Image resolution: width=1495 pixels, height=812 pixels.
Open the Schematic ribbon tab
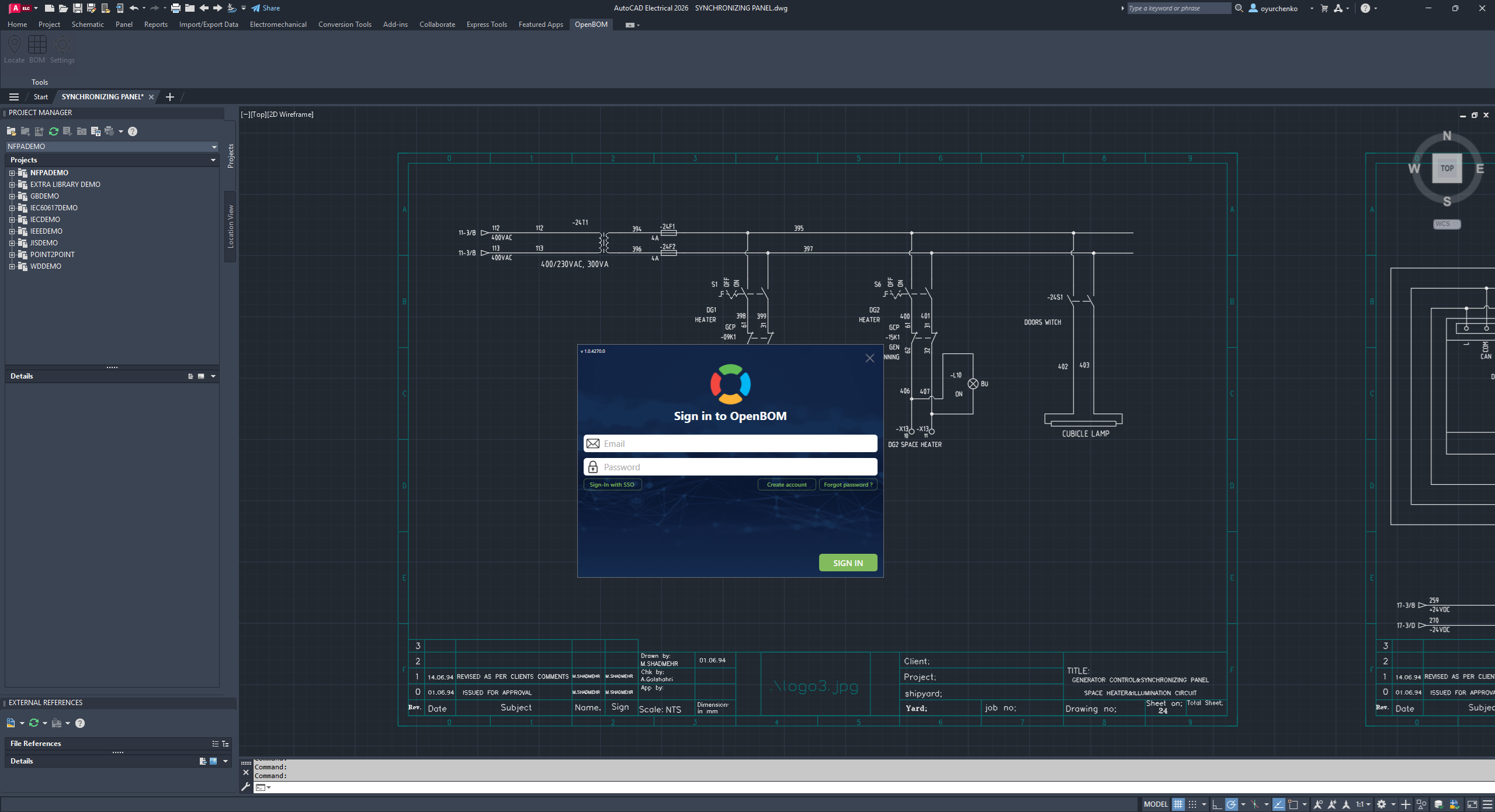pos(88,25)
